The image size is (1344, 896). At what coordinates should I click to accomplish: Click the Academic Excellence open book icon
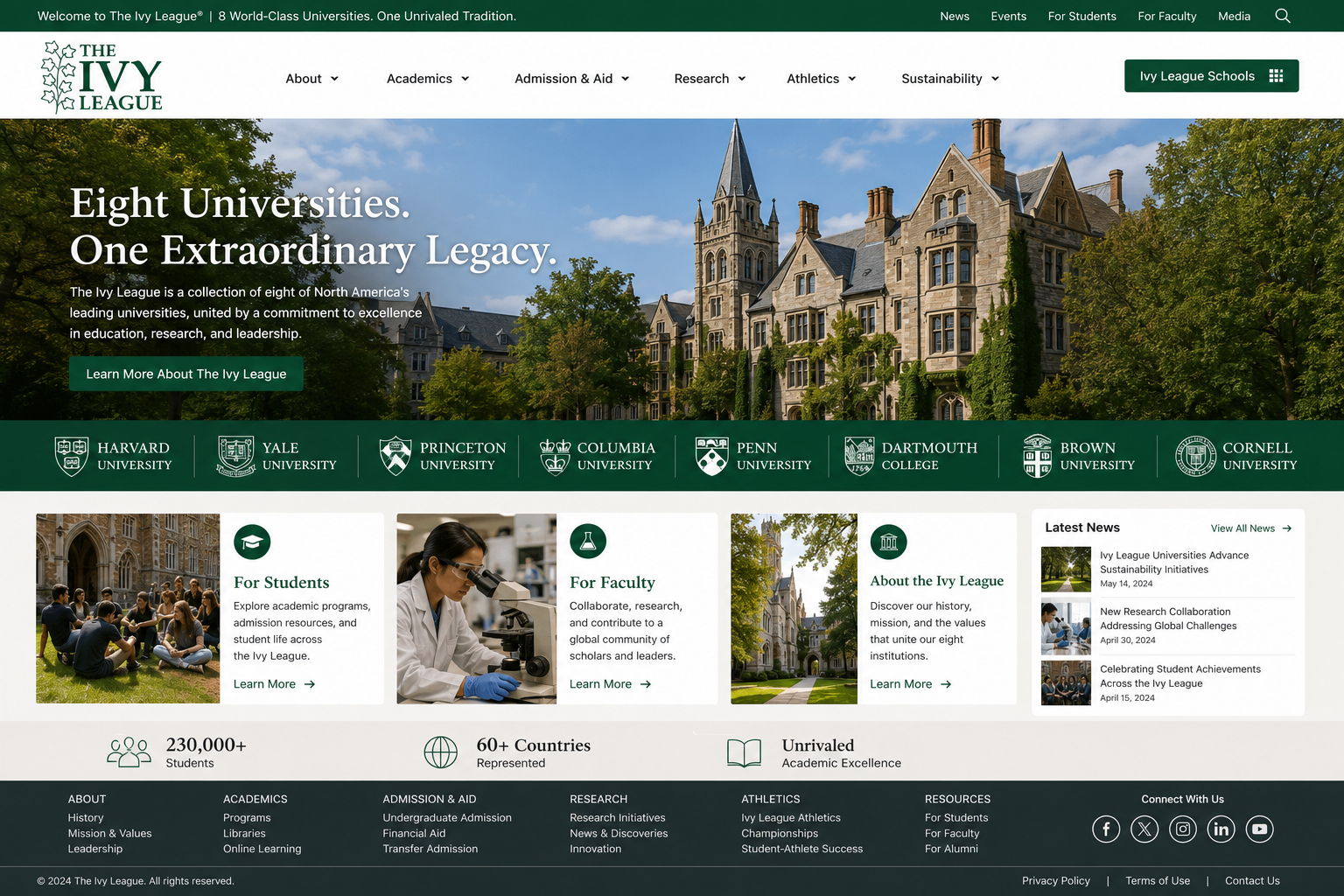[x=745, y=752]
